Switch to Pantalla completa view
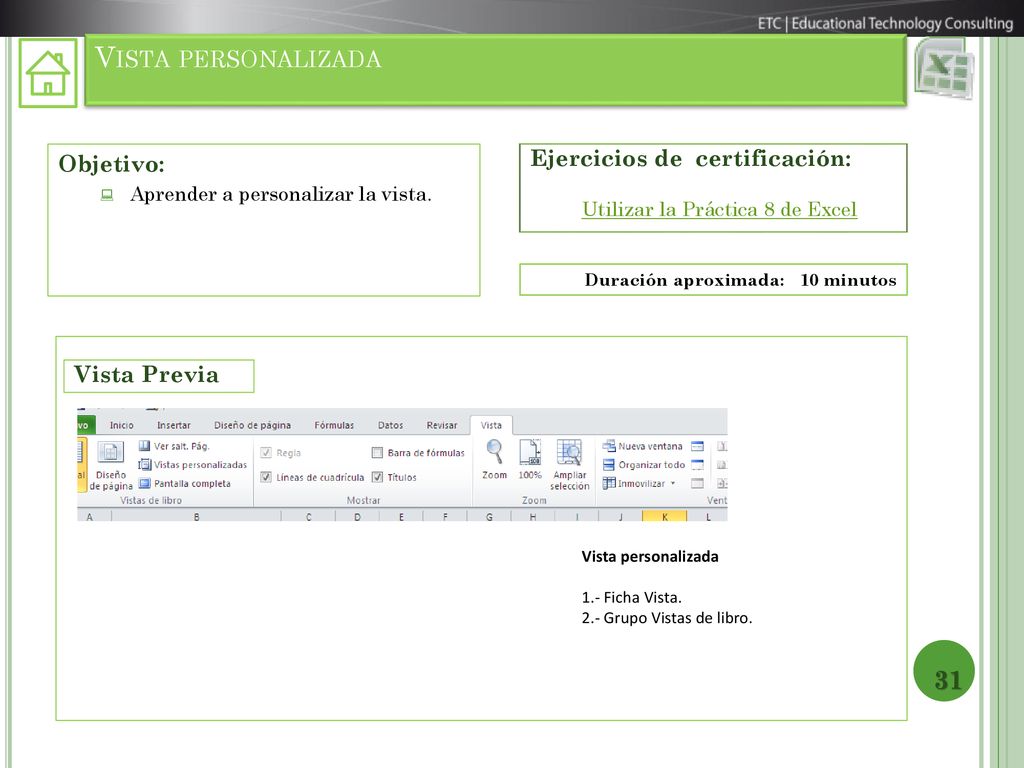Viewport: 1024px width, 768px height. click(x=185, y=483)
